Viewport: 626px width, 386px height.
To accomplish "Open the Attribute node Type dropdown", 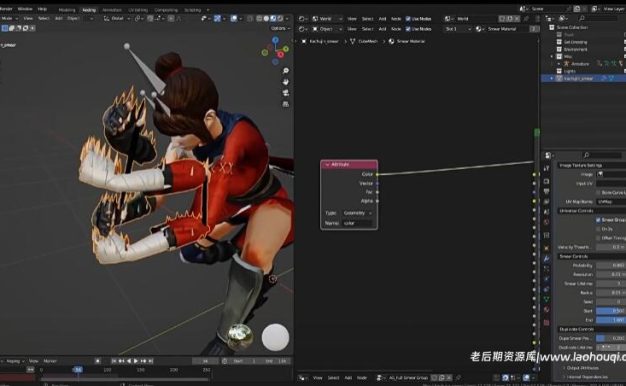I will tap(358, 213).
